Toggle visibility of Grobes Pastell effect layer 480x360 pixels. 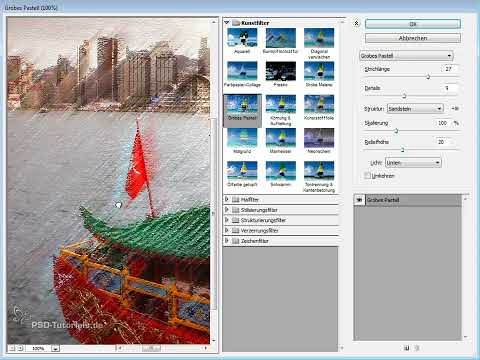coord(359,200)
